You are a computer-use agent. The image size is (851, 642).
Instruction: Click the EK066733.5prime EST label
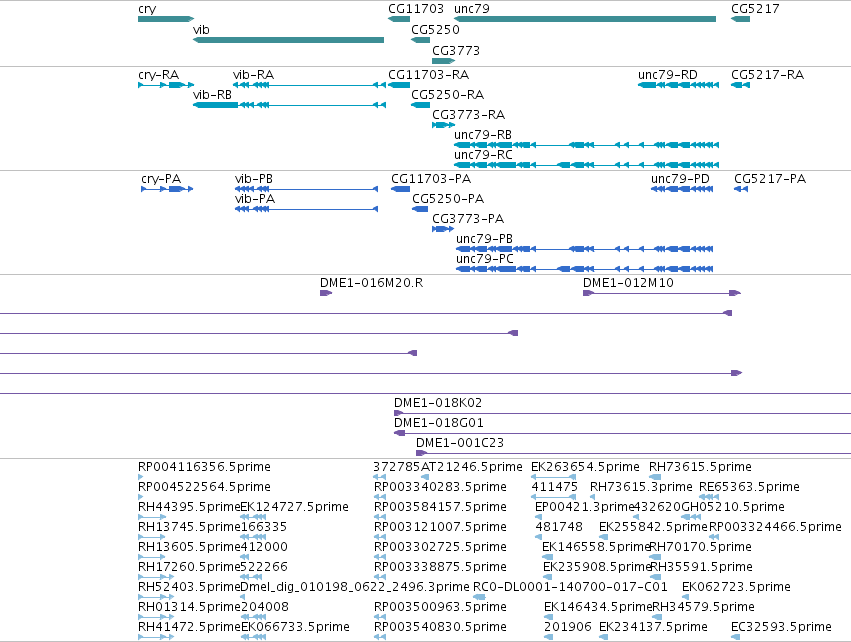click(295, 627)
